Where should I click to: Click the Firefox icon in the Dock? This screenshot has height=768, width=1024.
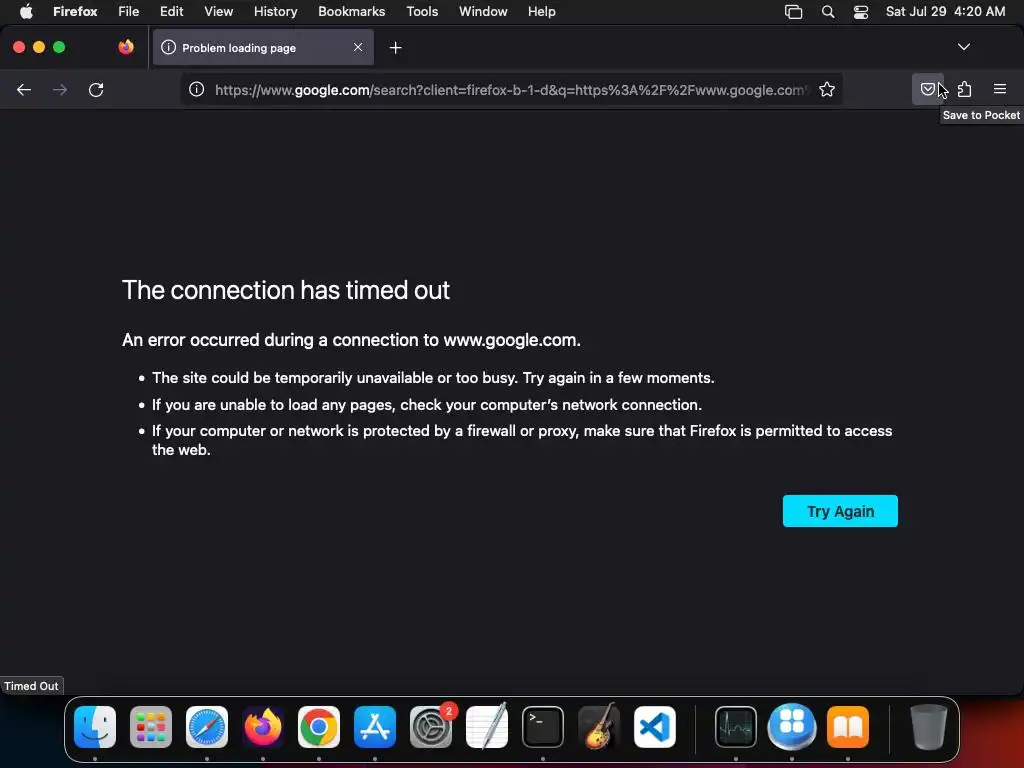pos(263,727)
